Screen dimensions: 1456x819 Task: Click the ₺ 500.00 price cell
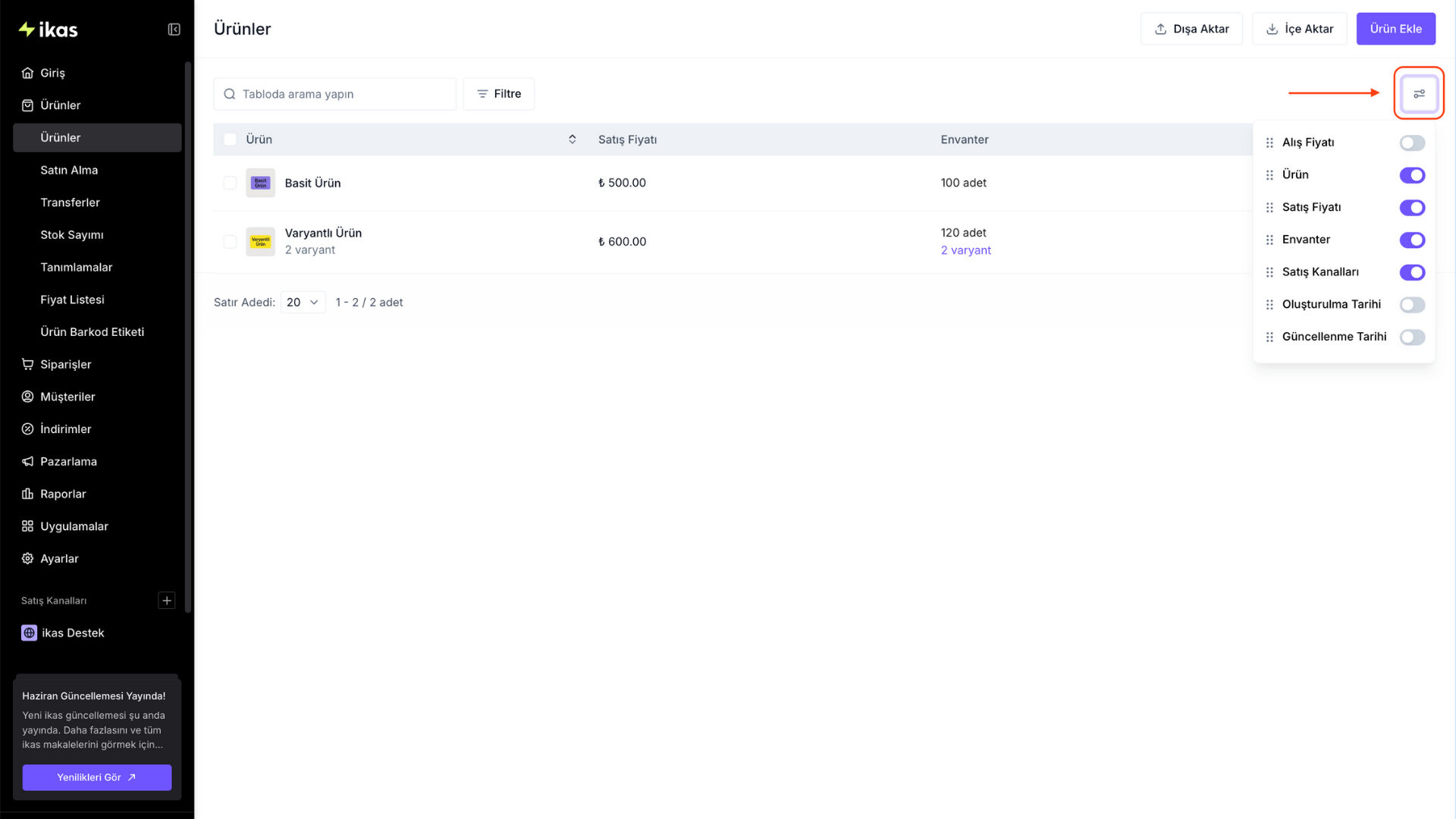[622, 183]
